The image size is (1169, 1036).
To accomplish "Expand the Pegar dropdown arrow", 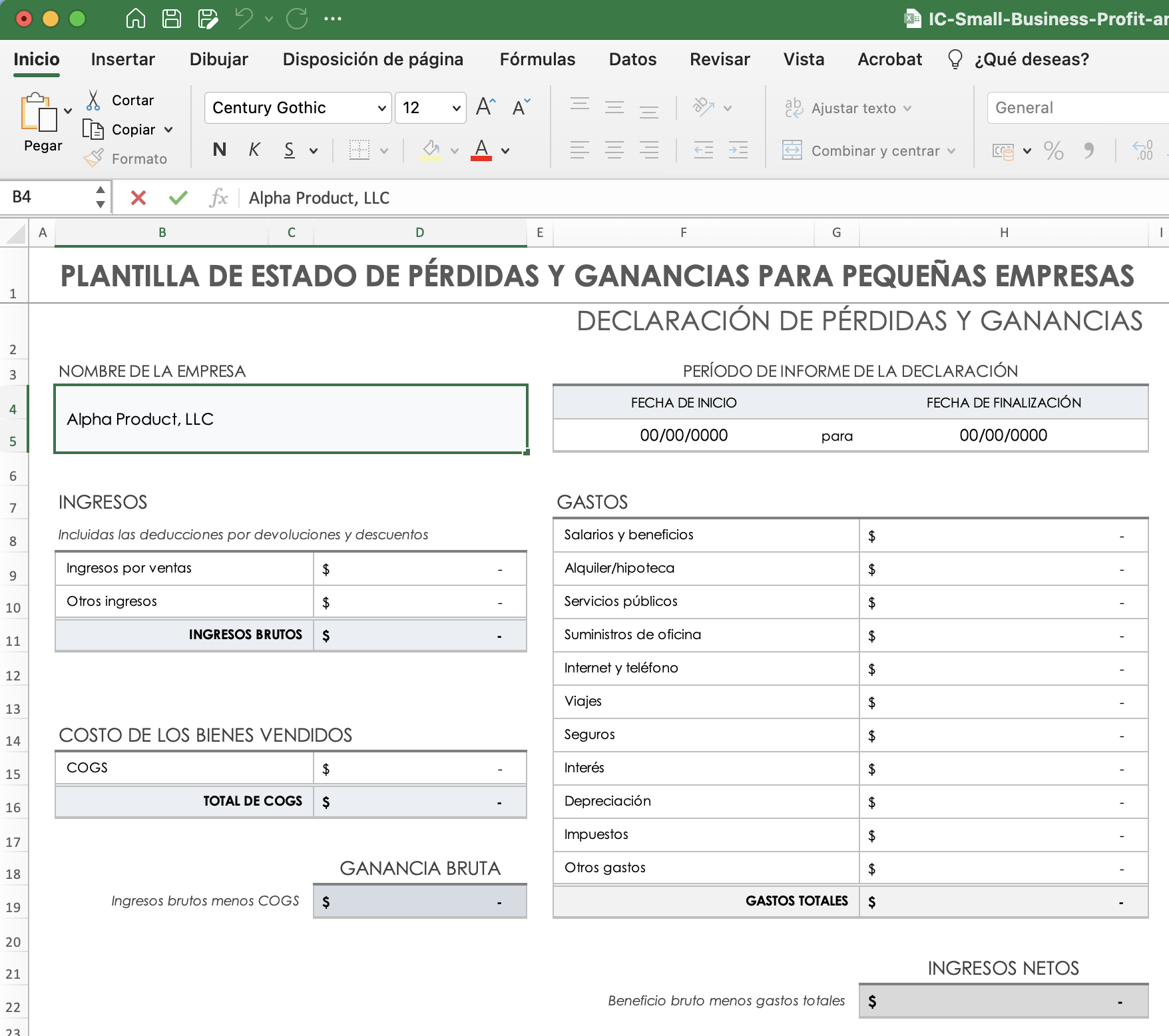I will (x=68, y=111).
